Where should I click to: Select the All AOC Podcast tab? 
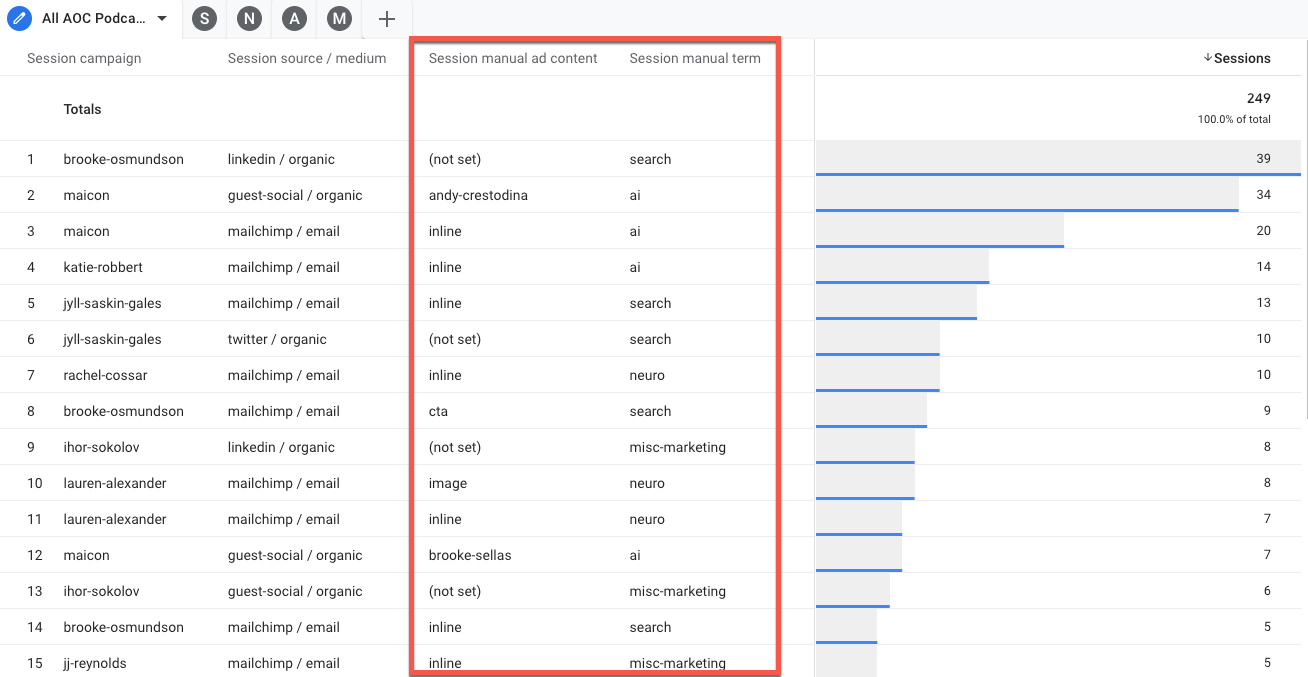coord(92,19)
